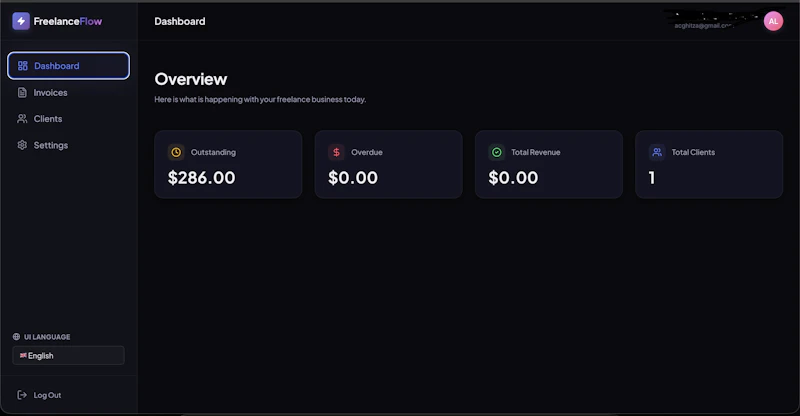Click the Total Clients label
800x416 pixels.
tap(693, 152)
